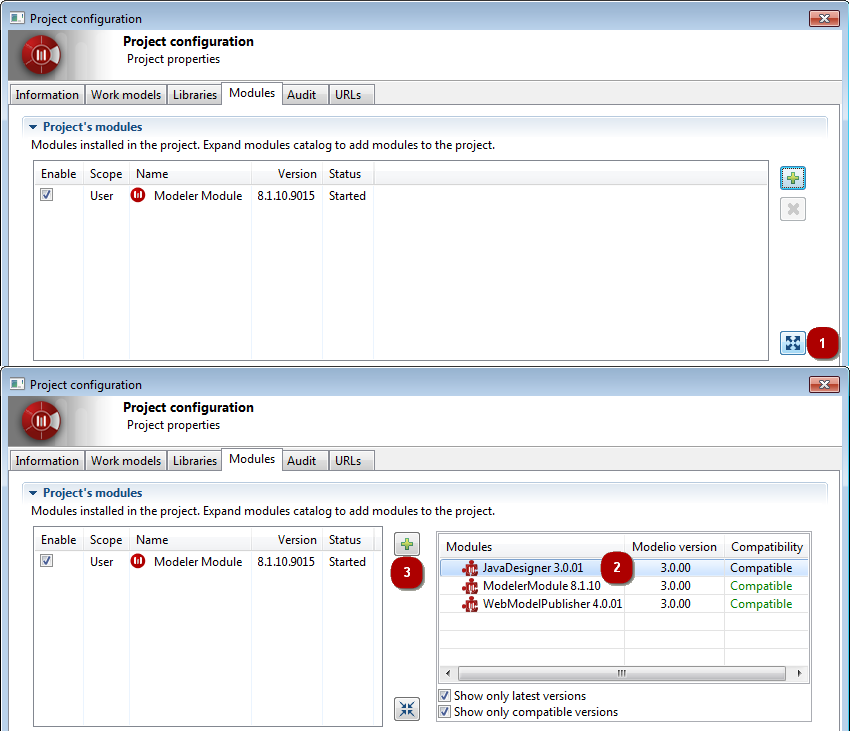Image resolution: width=852 pixels, height=733 pixels.
Task: Click Version column header in upper window
Action: (287, 174)
